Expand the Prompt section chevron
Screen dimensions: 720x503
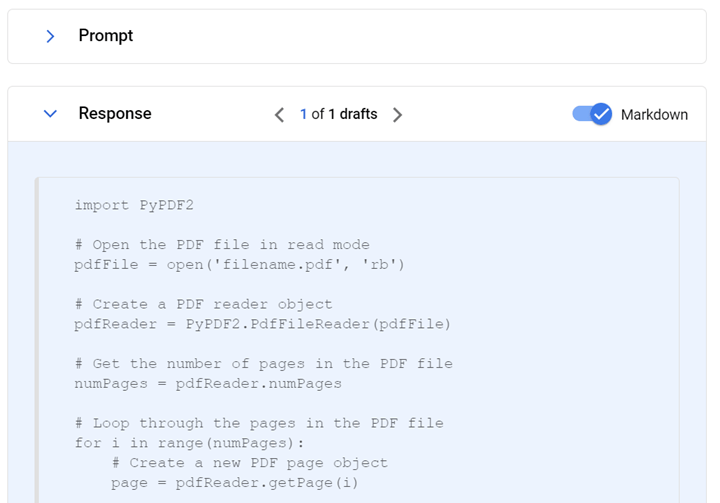point(50,36)
